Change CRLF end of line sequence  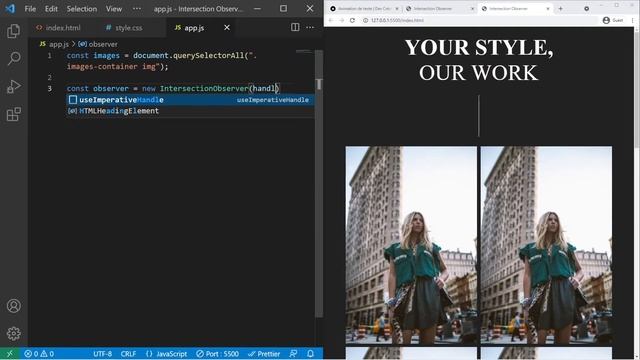coord(128,353)
